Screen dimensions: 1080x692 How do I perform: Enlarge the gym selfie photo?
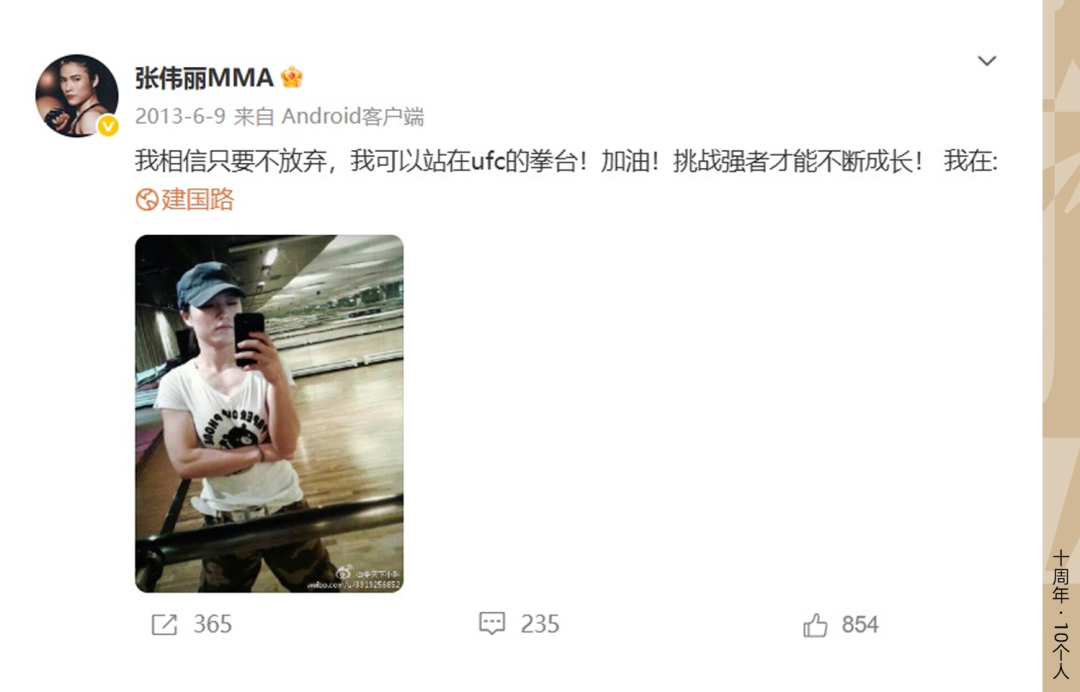(x=269, y=413)
